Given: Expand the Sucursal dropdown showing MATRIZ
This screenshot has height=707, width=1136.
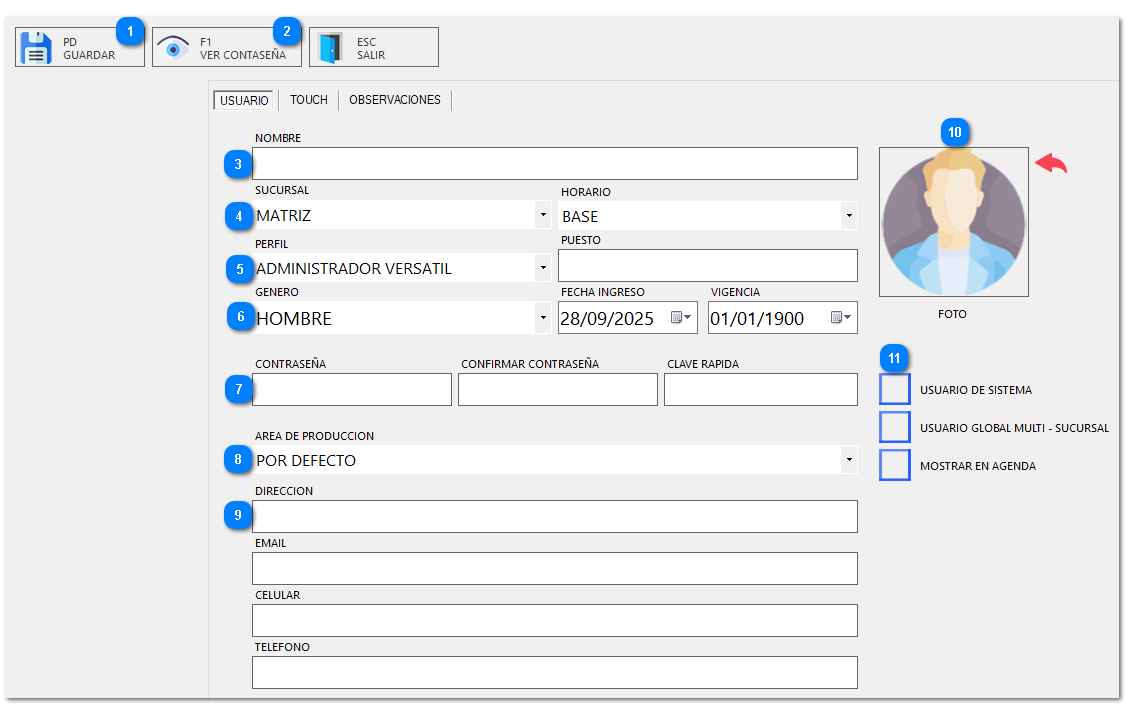Looking at the screenshot, I should [x=542, y=214].
